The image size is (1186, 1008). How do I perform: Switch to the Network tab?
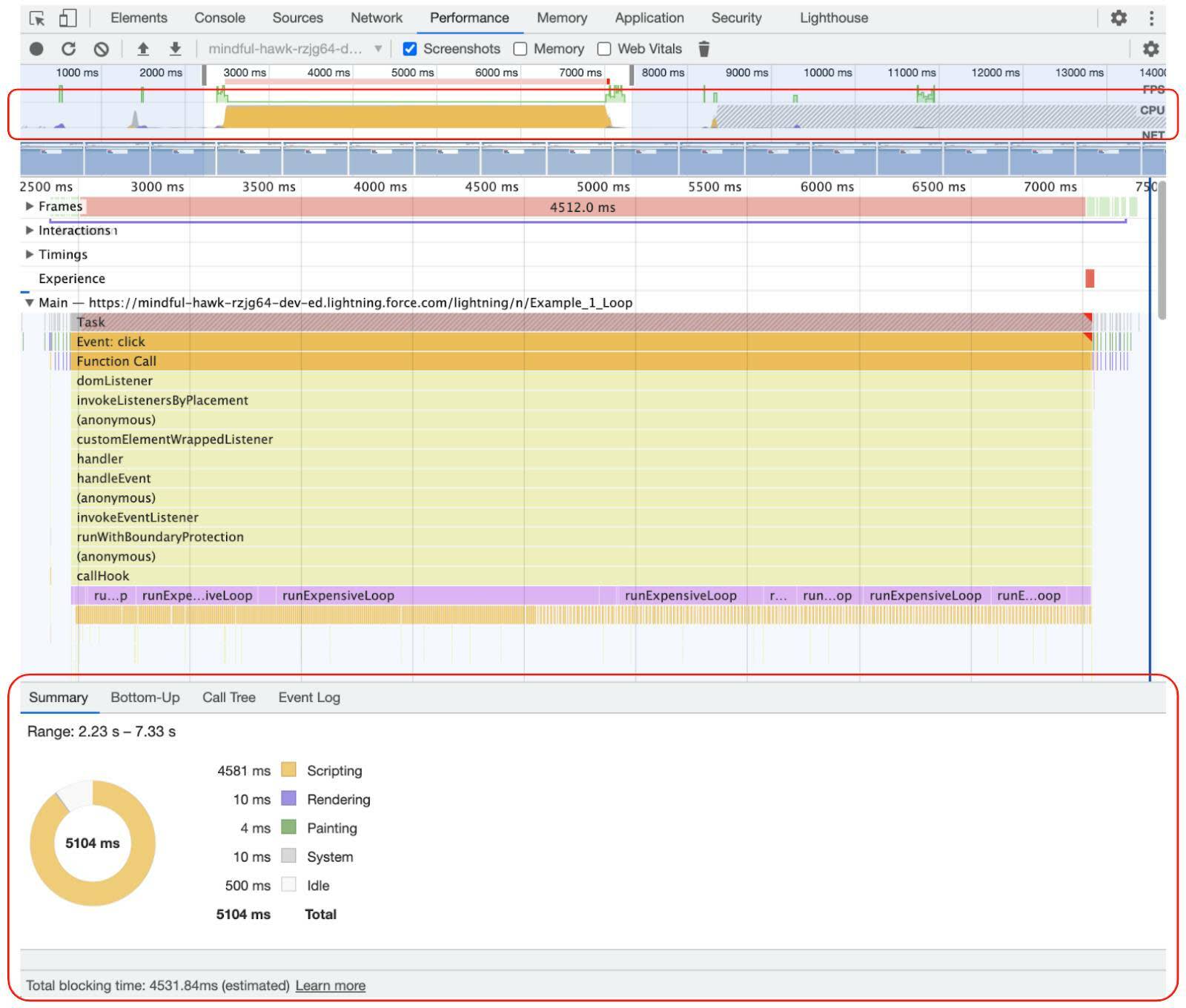(377, 18)
